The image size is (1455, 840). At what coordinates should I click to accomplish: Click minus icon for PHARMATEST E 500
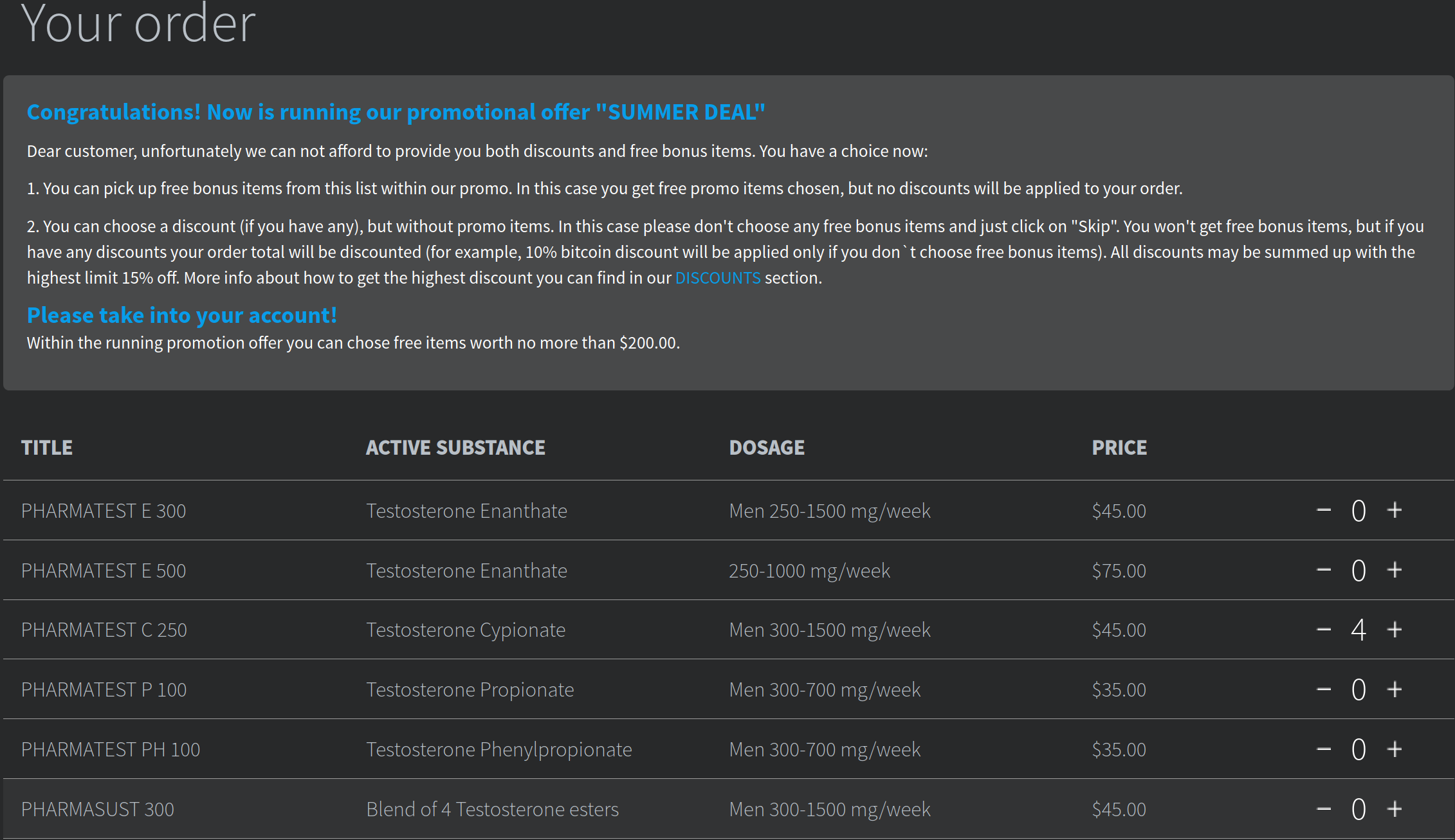pos(1324,571)
